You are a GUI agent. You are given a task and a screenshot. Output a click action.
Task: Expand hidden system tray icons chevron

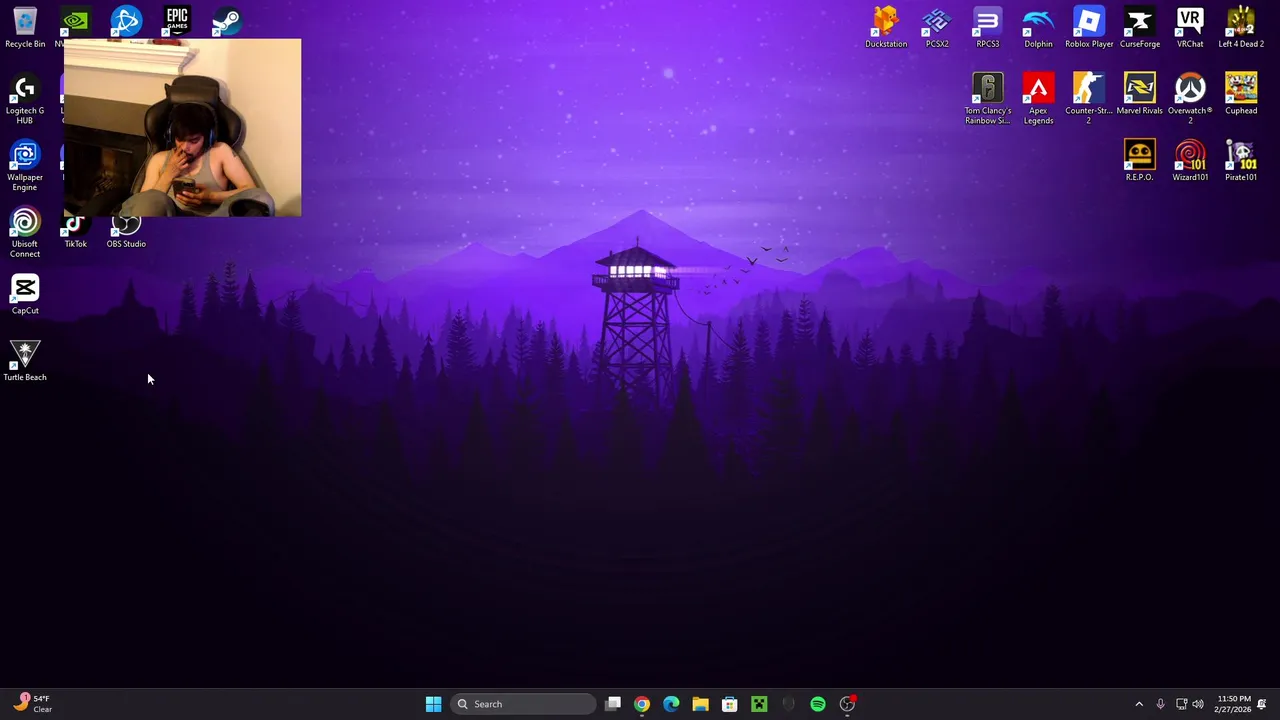coord(1139,704)
